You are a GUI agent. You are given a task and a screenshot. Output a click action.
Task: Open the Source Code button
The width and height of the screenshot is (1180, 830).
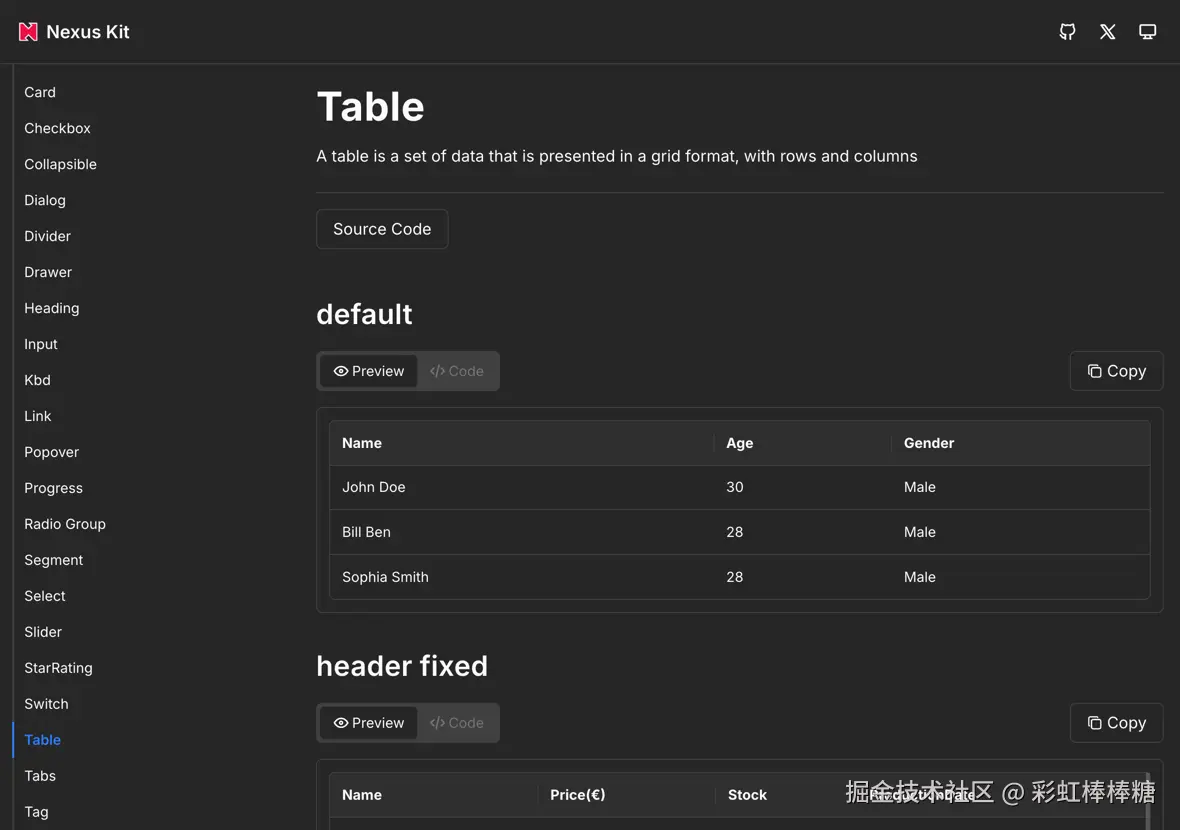pyautogui.click(x=382, y=229)
